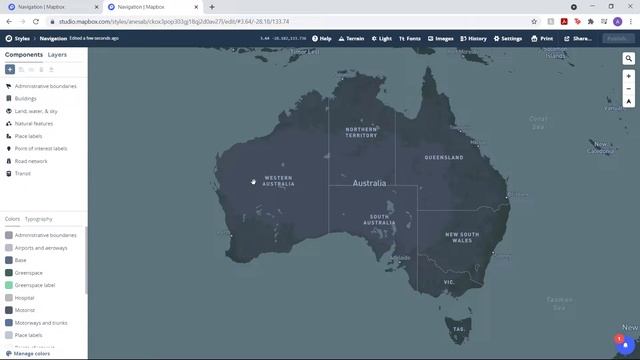
Task: Click the Greenspace color swatch
Action: (x=9, y=273)
